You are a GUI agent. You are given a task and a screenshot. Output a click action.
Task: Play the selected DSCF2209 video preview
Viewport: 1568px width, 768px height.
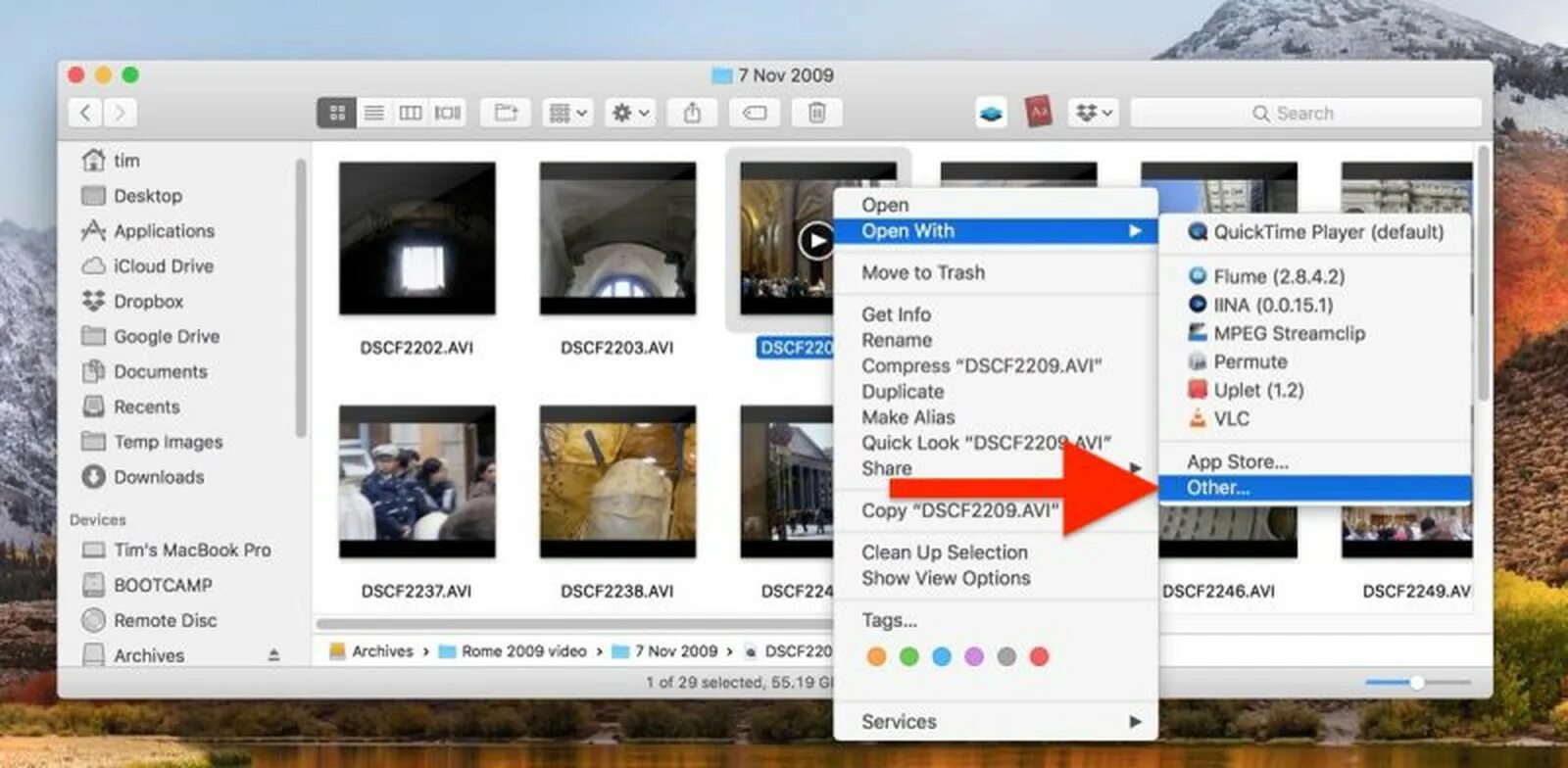click(x=815, y=240)
